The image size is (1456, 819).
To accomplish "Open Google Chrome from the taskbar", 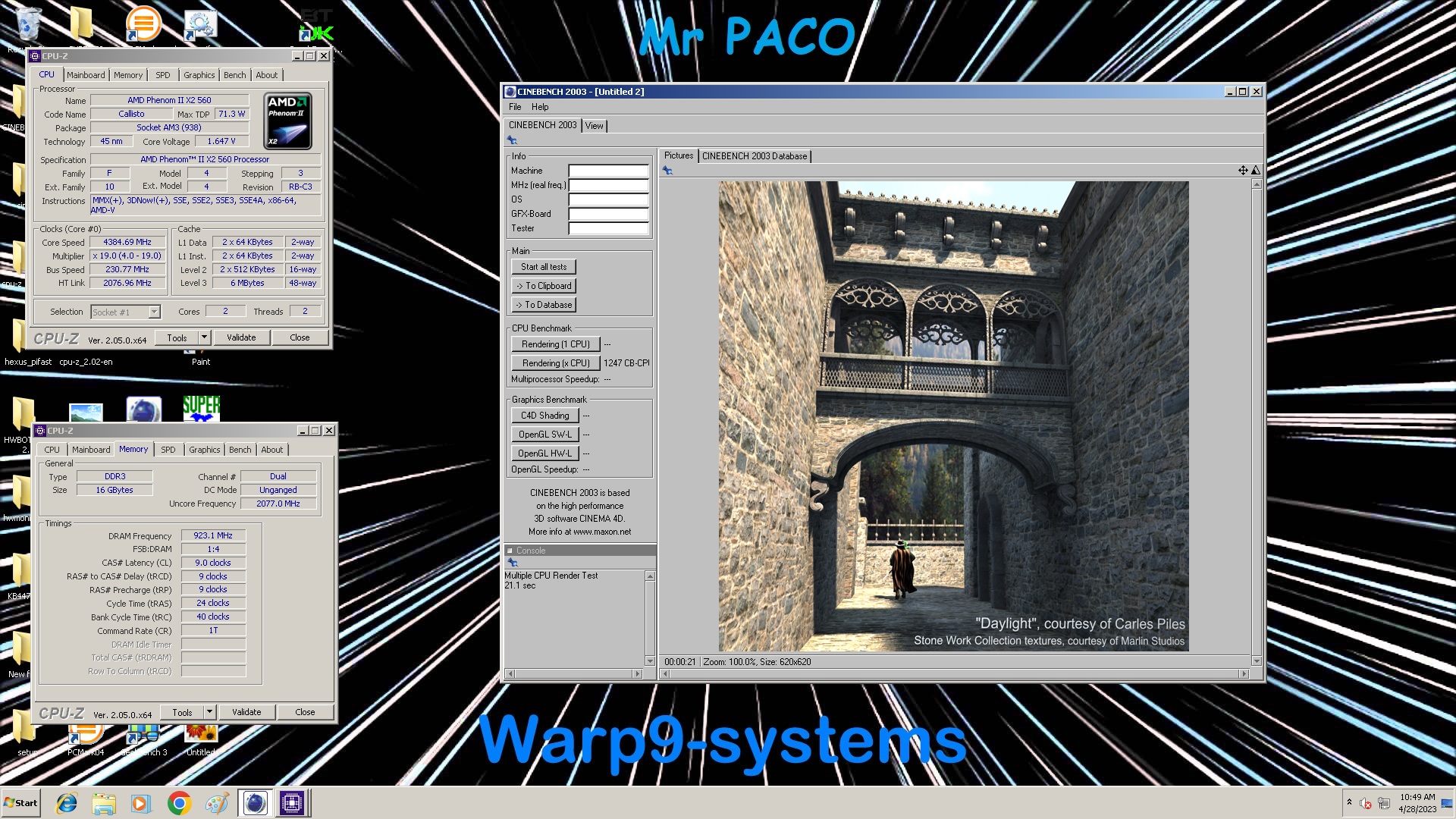I will coord(179,803).
